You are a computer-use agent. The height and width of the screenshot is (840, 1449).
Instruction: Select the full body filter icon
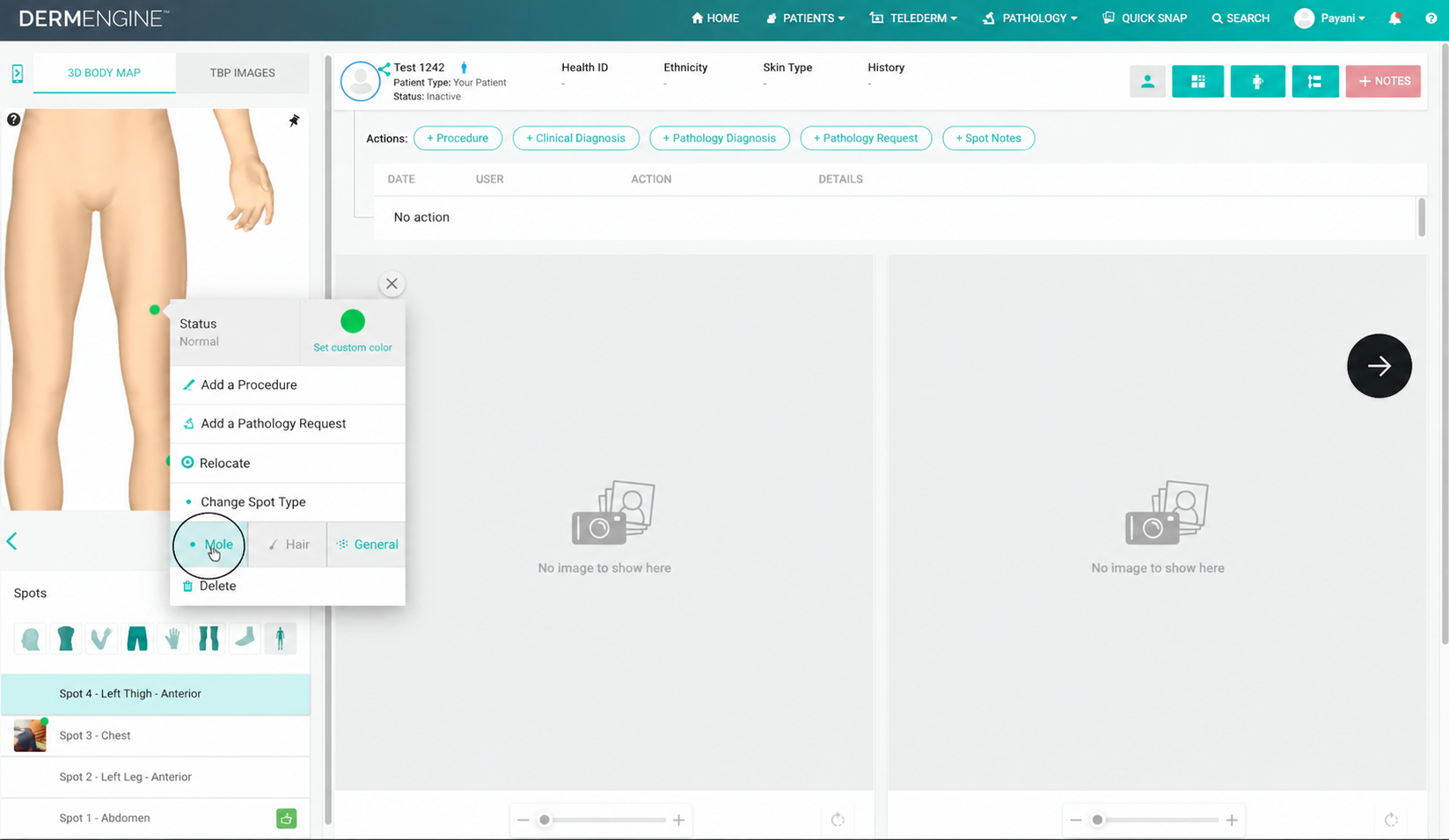click(x=281, y=639)
